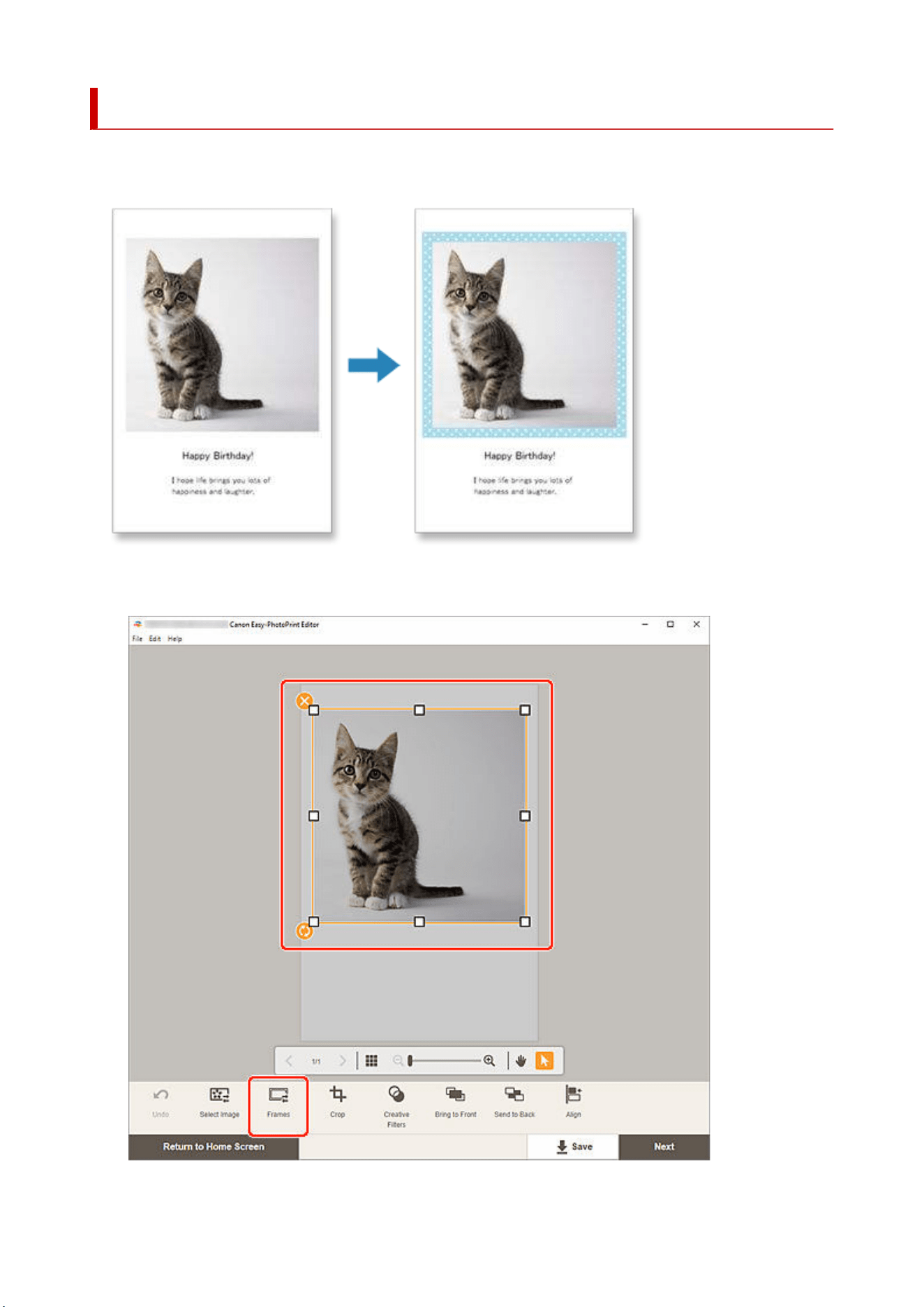Select the orange arrow selection tool
924x1307 pixels.
(x=544, y=1061)
